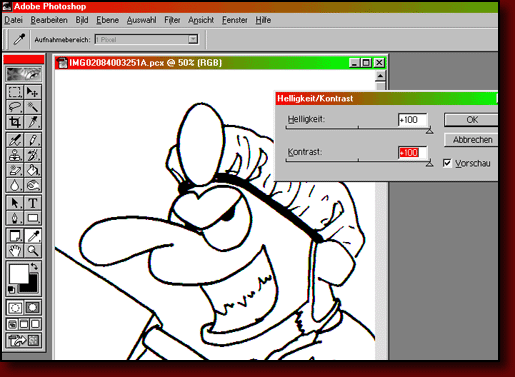Open the Bild menu
Image resolution: width=515 pixels, height=377 pixels.
tap(82, 20)
